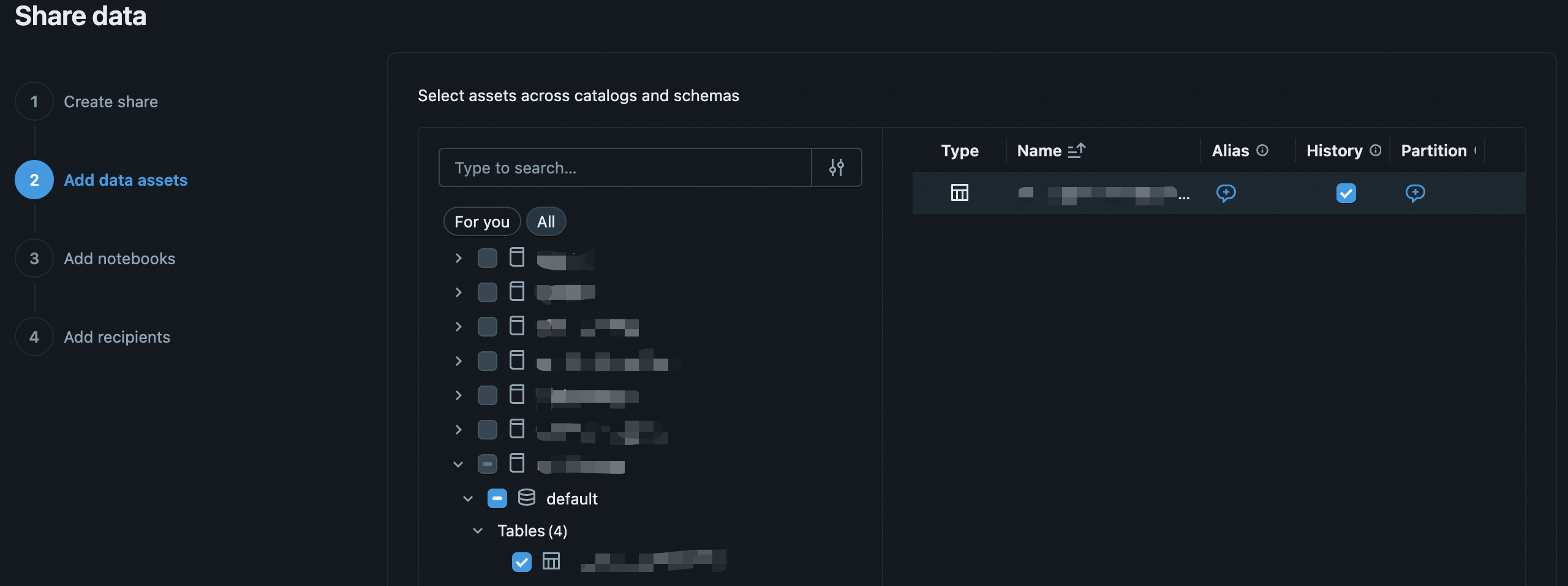Viewport: 1568px width, 586px height.
Task: Click the catalog icon in the second tree row
Action: (517, 292)
